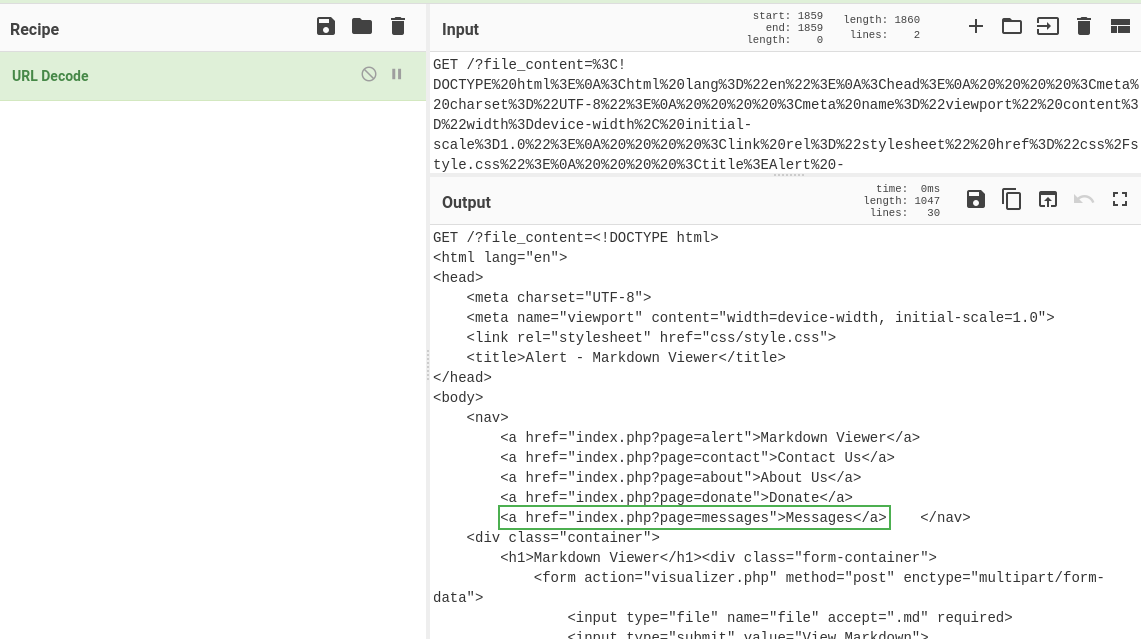Open folder as input
Screen dimensions: 1141x639
tap(1011, 27)
